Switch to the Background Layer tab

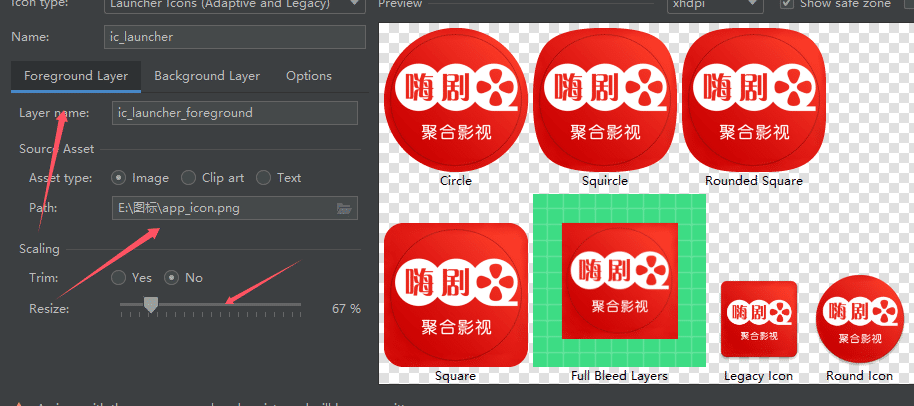point(207,76)
